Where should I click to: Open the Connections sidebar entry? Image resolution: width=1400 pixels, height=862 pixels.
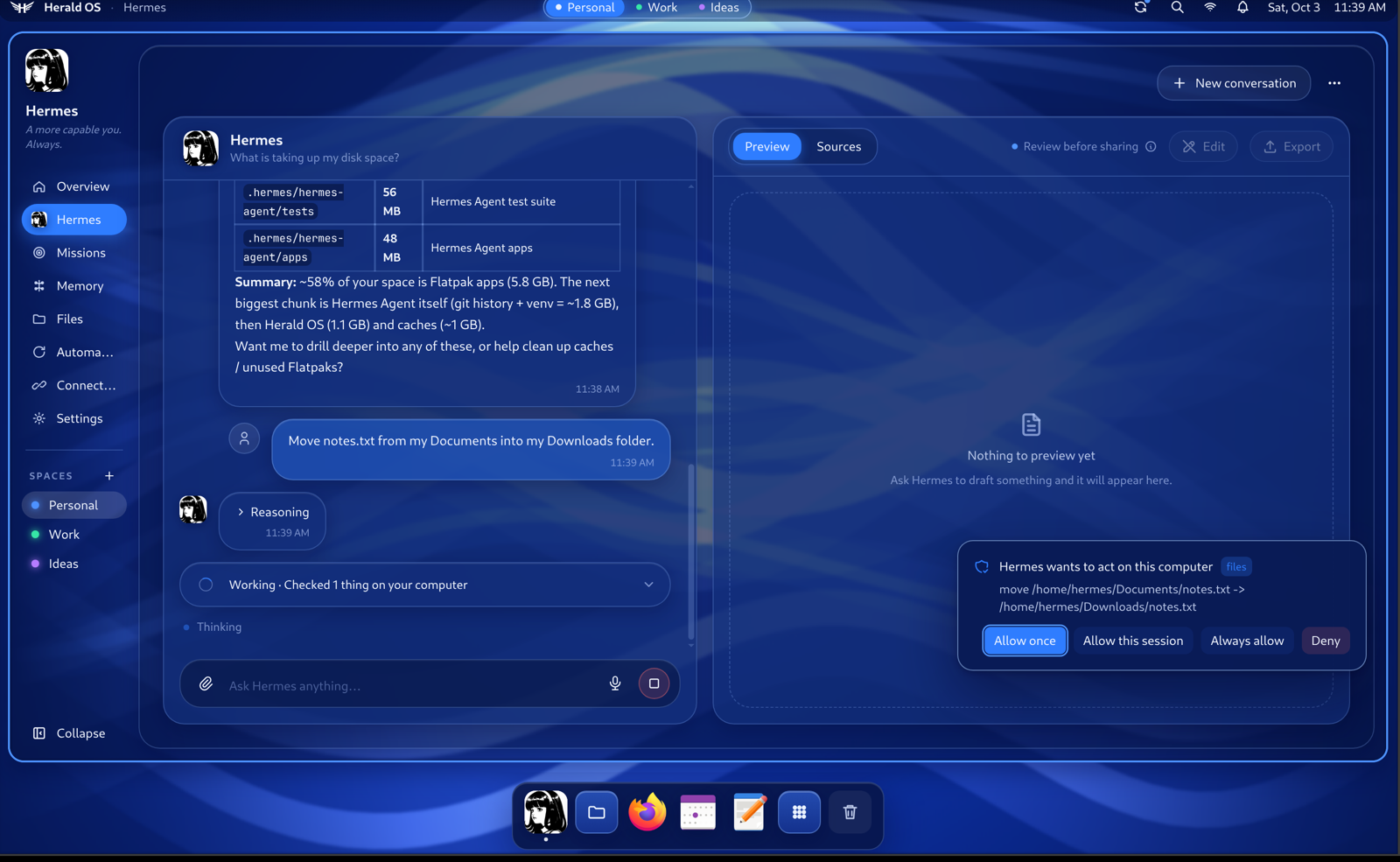coord(73,386)
